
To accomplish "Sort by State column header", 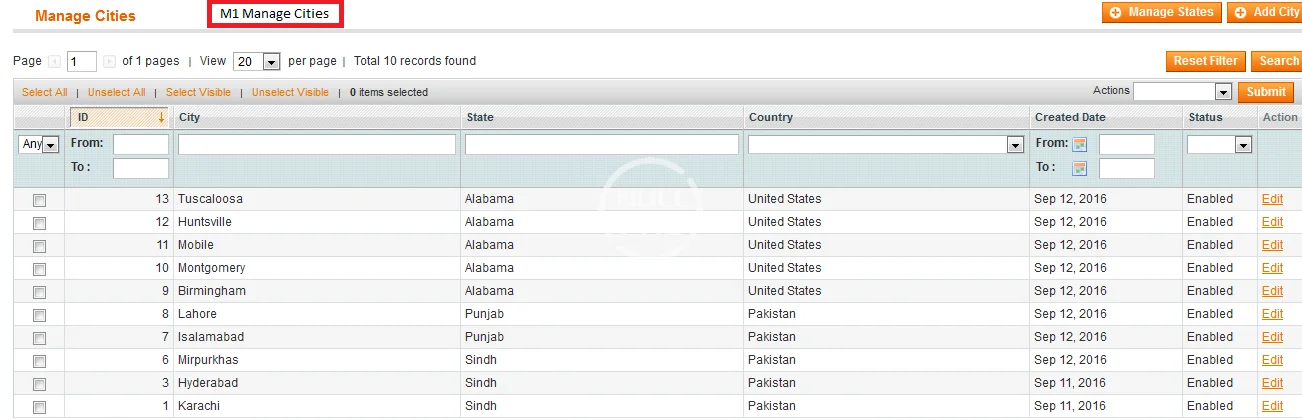I will coord(480,118).
